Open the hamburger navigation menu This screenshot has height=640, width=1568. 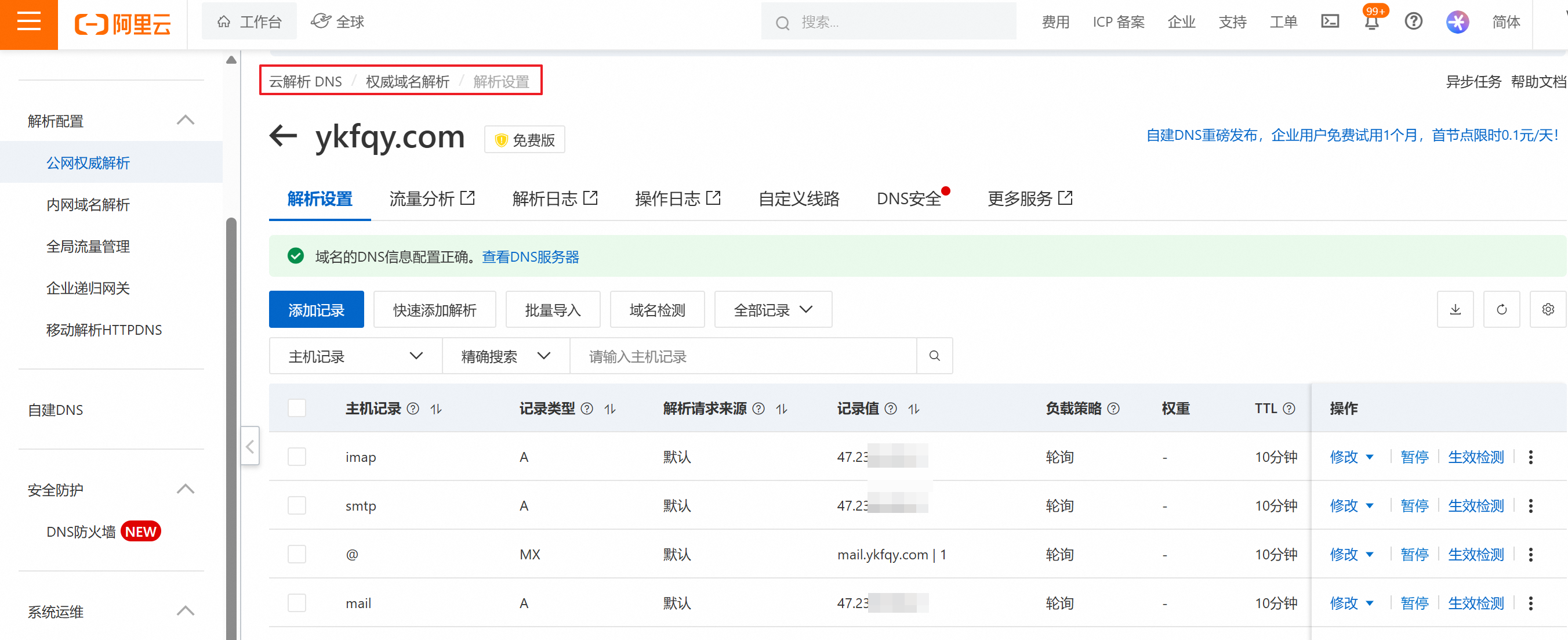point(28,23)
